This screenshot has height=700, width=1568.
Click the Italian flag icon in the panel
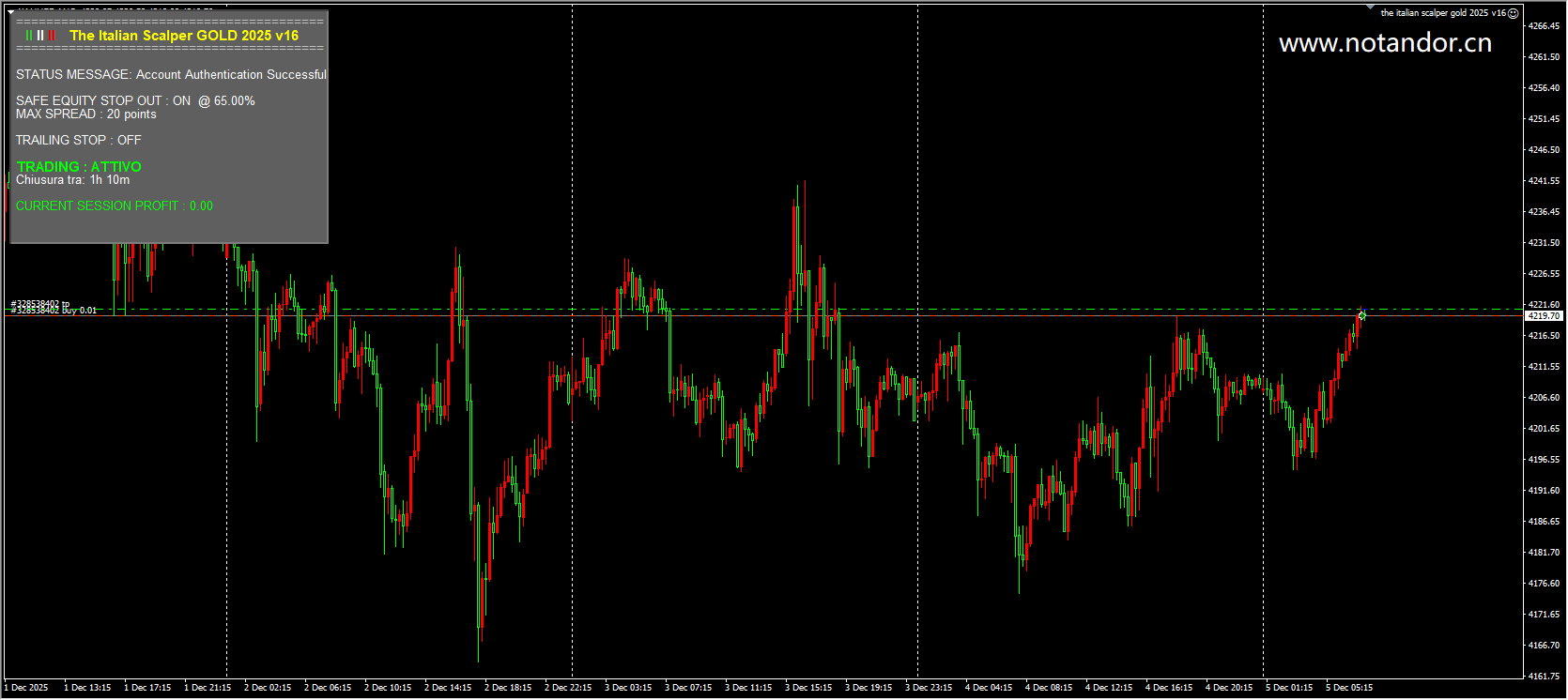pyautogui.click(x=40, y=36)
